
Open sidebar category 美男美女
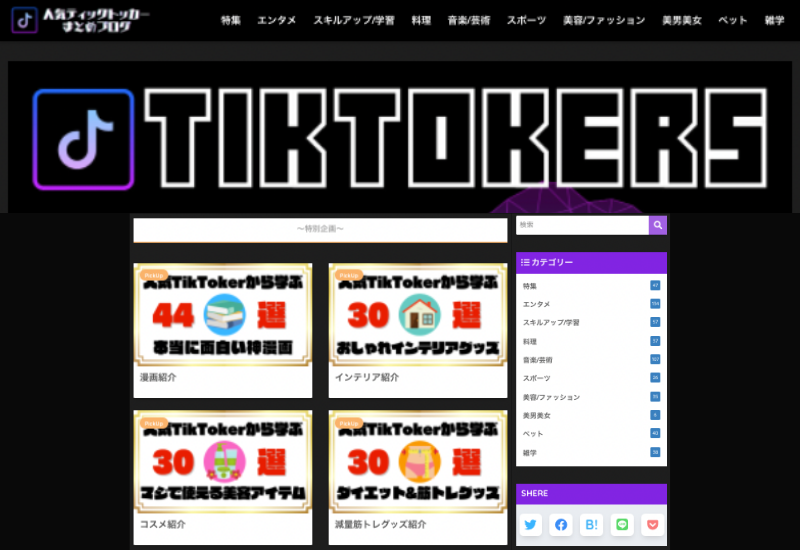[591, 415]
